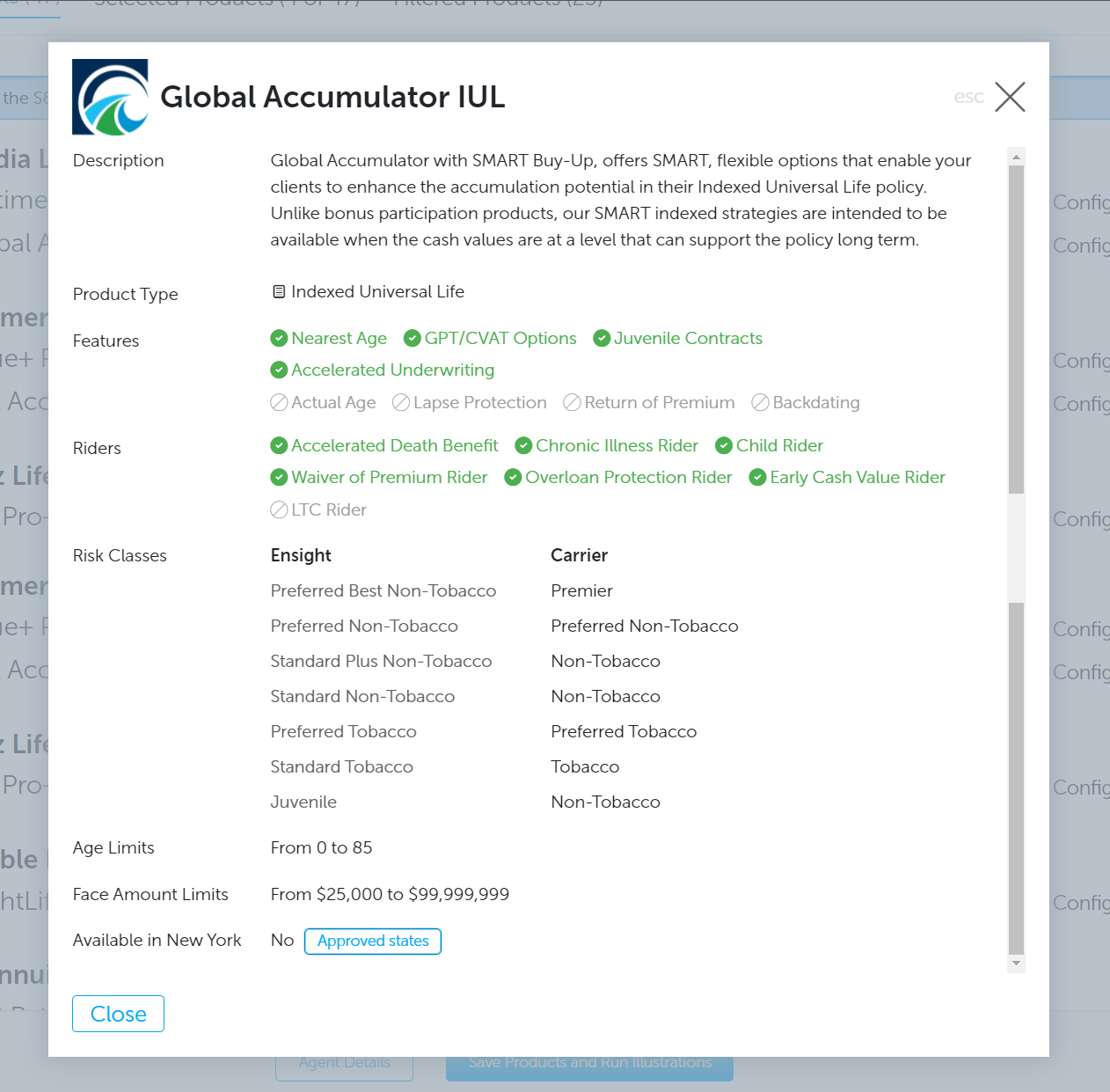Click Preferred Tobacco in Carrier column
Viewport: 1110px width, 1092px height.
click(624, 731)
